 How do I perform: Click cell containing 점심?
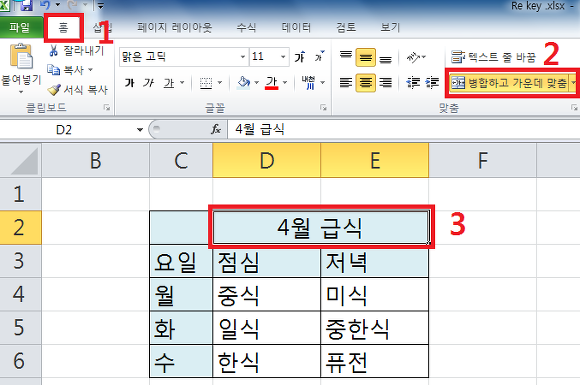tap(267, 261)
